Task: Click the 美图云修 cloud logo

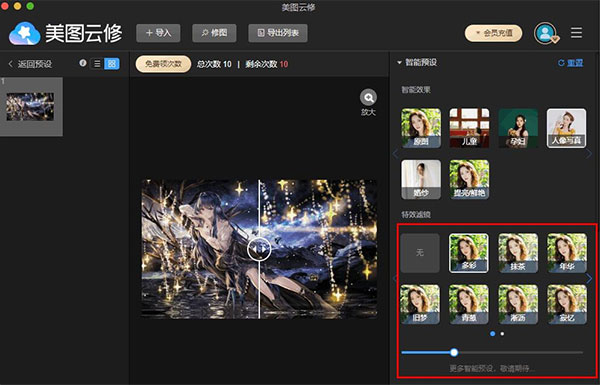Action: (24, 34)
